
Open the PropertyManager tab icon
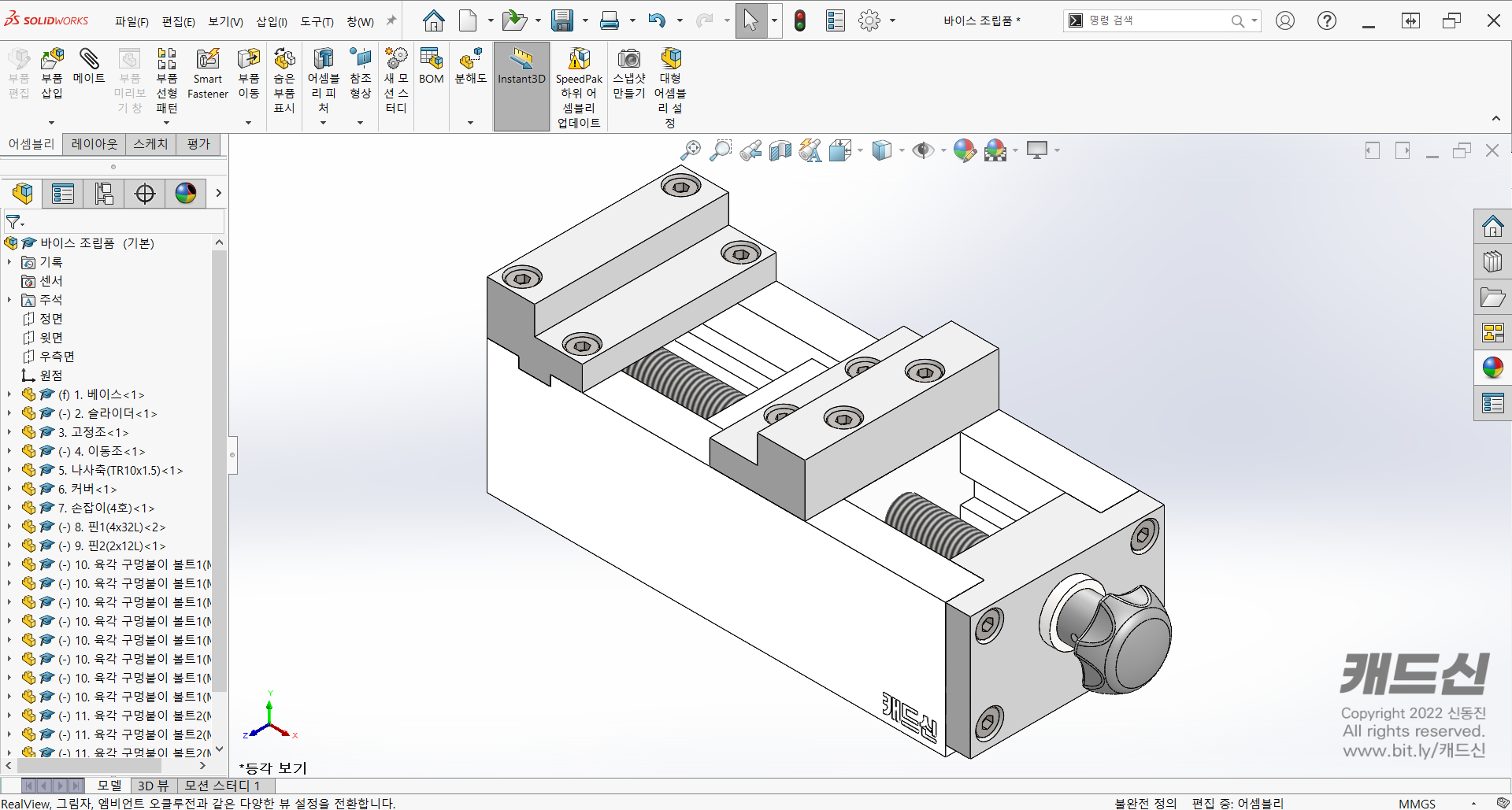(63, 193)
